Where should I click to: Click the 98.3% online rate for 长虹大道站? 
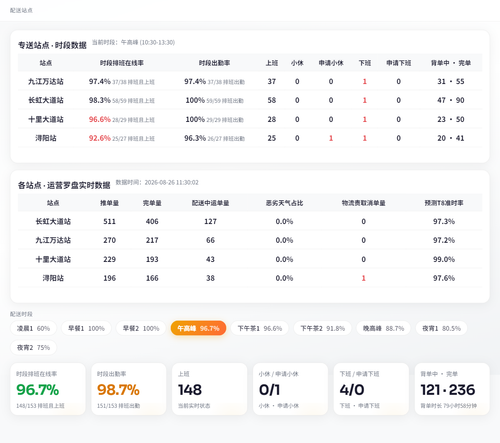coord(99,100)
